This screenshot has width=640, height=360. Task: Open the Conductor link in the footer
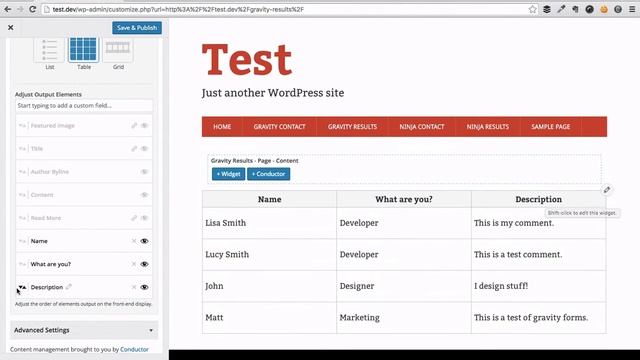[134, 349]
